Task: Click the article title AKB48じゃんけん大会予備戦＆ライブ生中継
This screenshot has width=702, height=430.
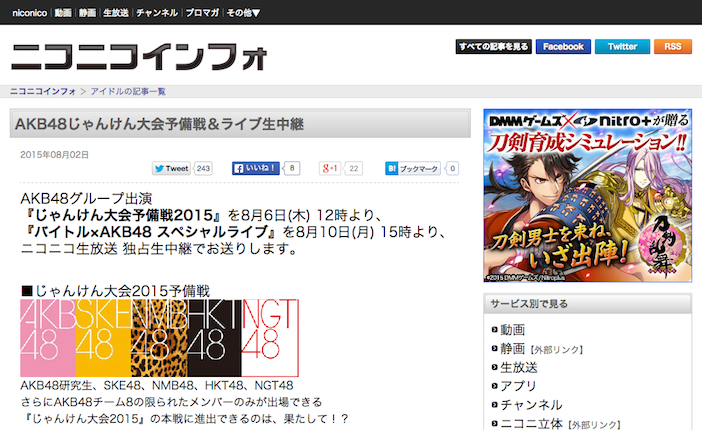Action: [x=159, y=124]
